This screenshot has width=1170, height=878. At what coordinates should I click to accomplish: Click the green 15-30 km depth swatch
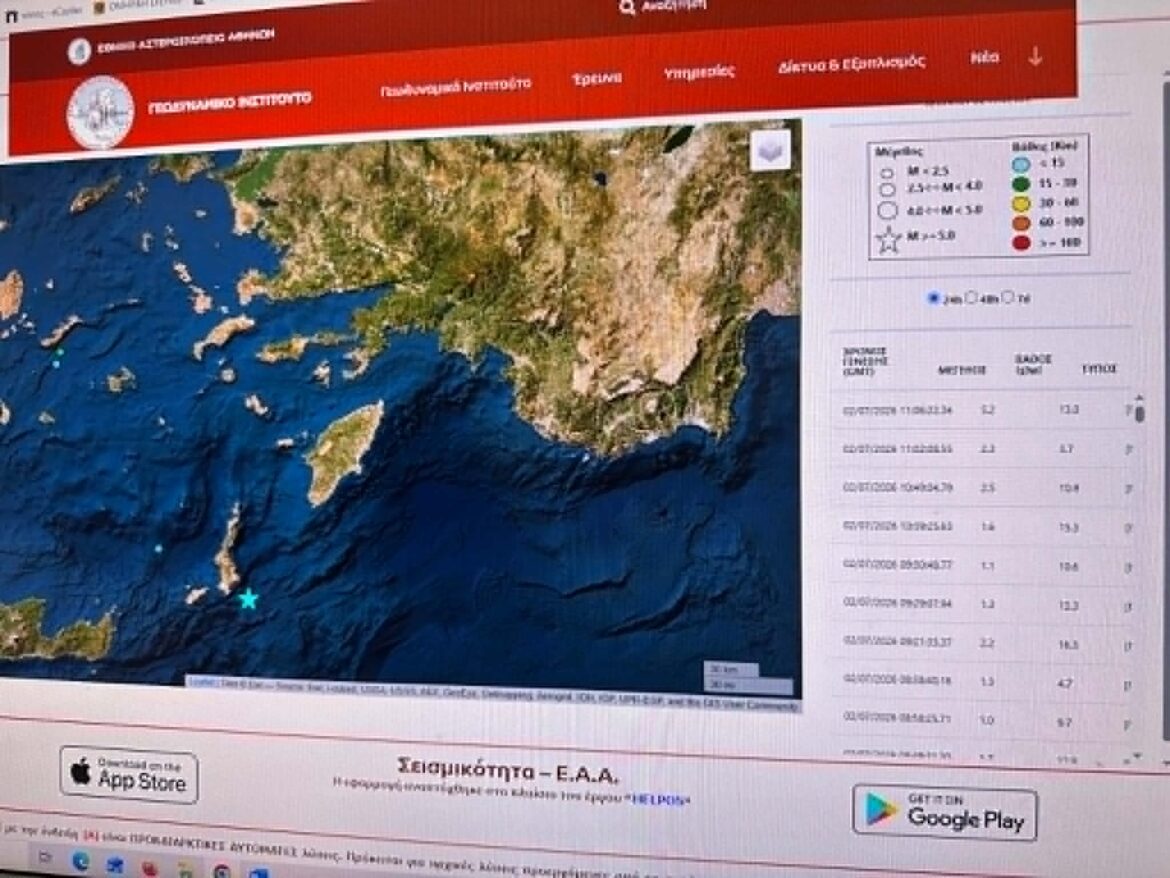point(1021,184)
